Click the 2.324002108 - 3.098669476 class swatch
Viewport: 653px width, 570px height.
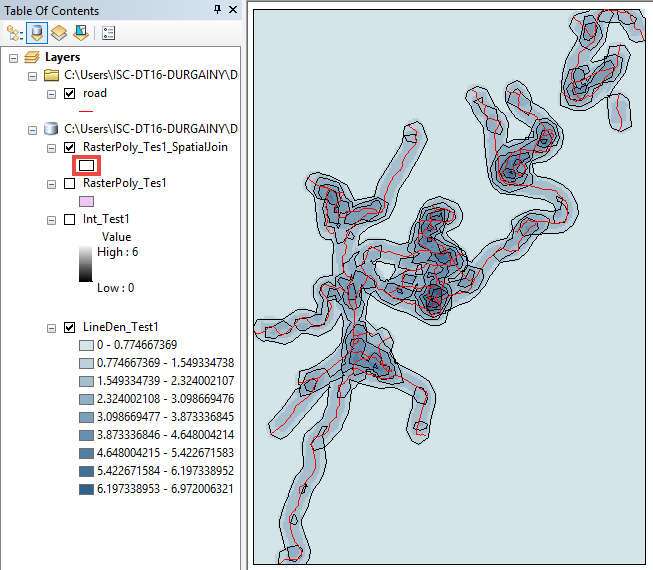[x=86, y=399]
